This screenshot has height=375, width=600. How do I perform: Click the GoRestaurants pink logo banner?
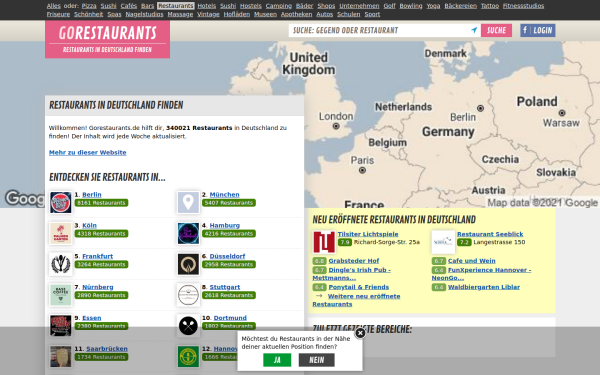pyautogui.click(x=108, y=39)
